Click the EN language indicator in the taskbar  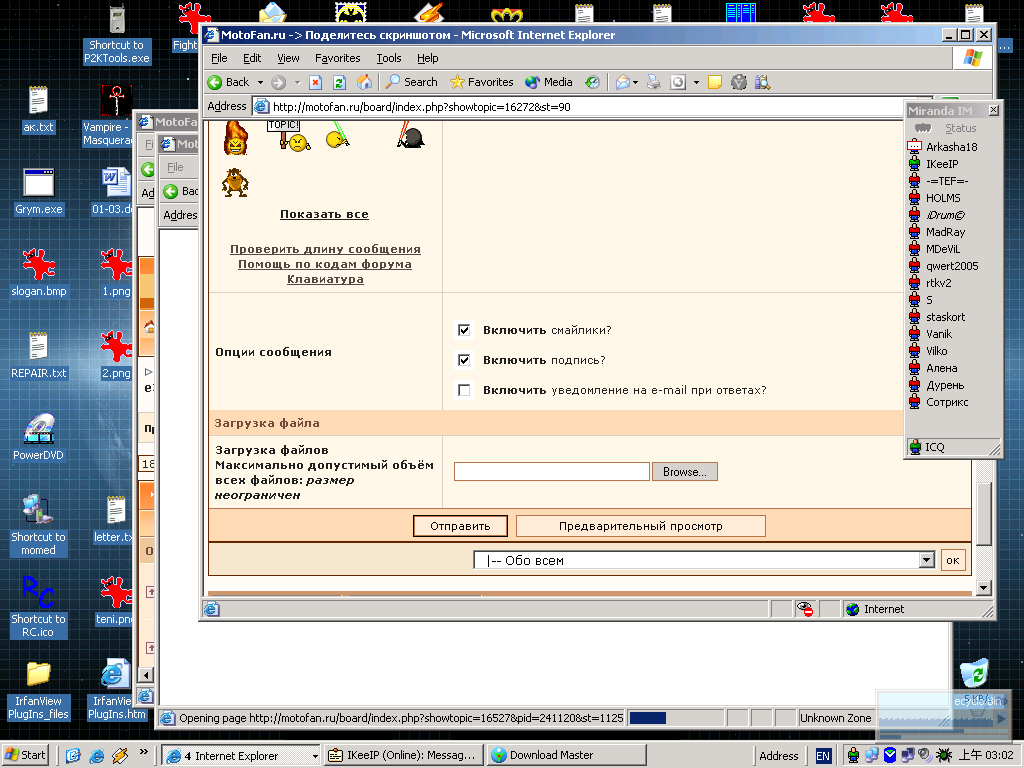coord(823,756)
